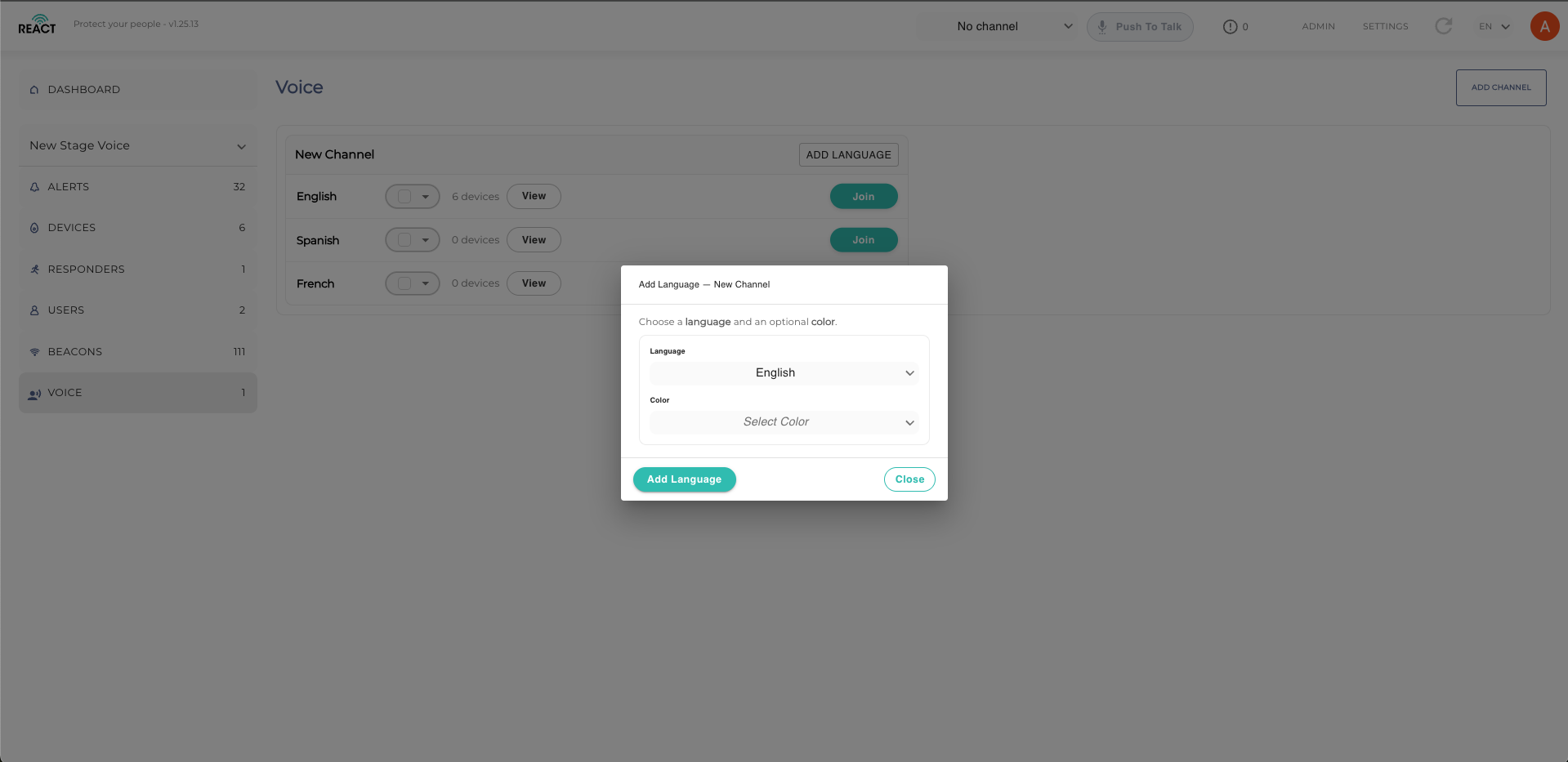1568x762 pixels.
Task: Click the REACT logo
Action: (37, 25)
